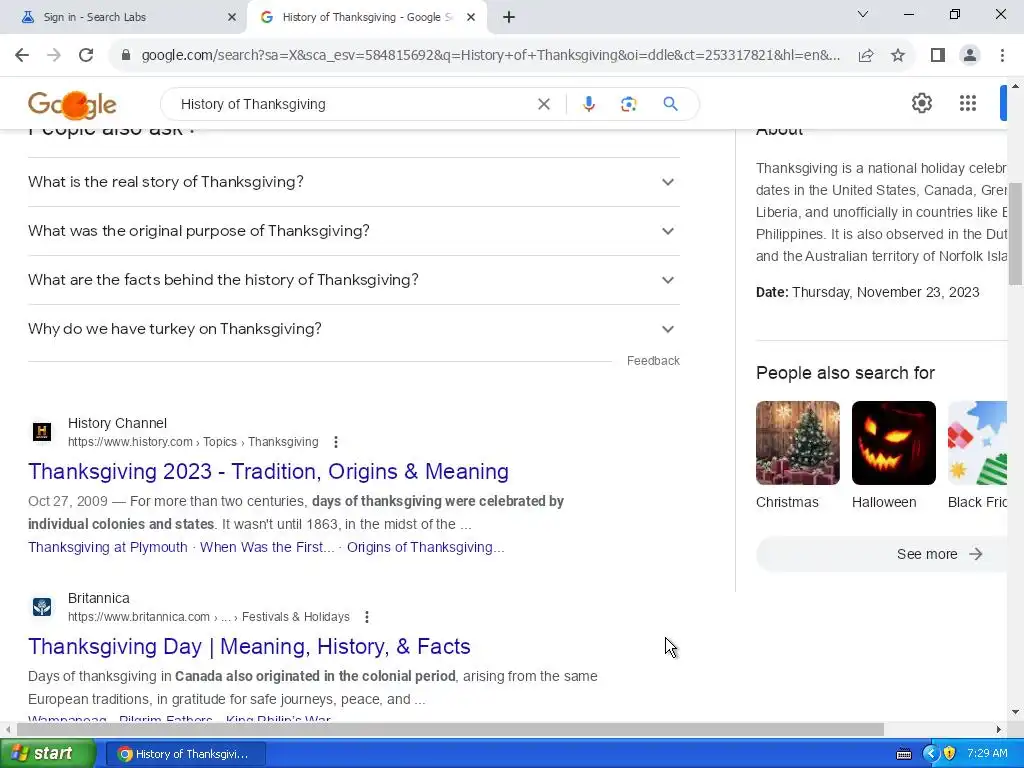Click the padlock site info icon
Image resolution: width=1024 pixels, height=768 pixels.
[x=126, y=55]
